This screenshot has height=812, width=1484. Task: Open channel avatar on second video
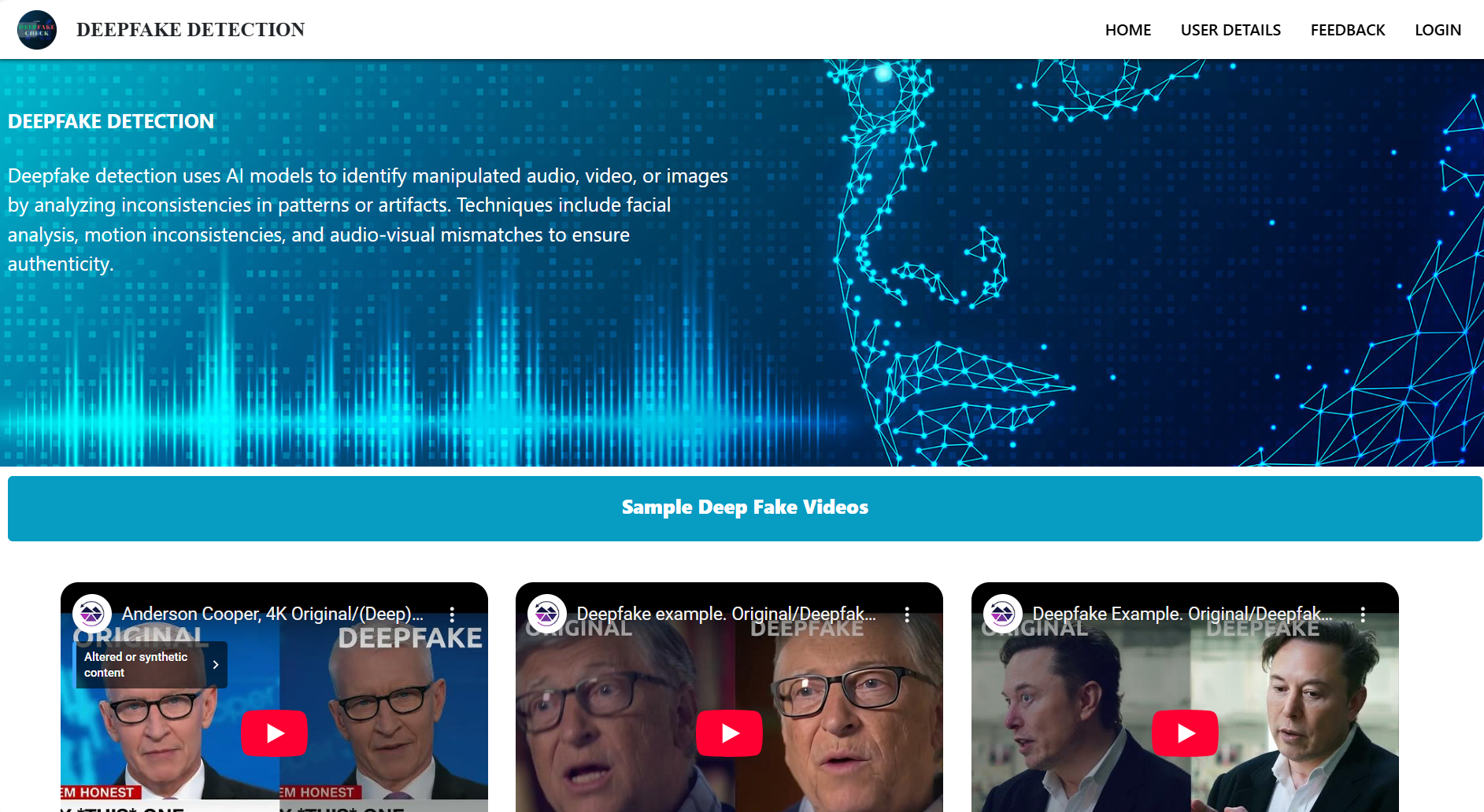pos(547,614)
